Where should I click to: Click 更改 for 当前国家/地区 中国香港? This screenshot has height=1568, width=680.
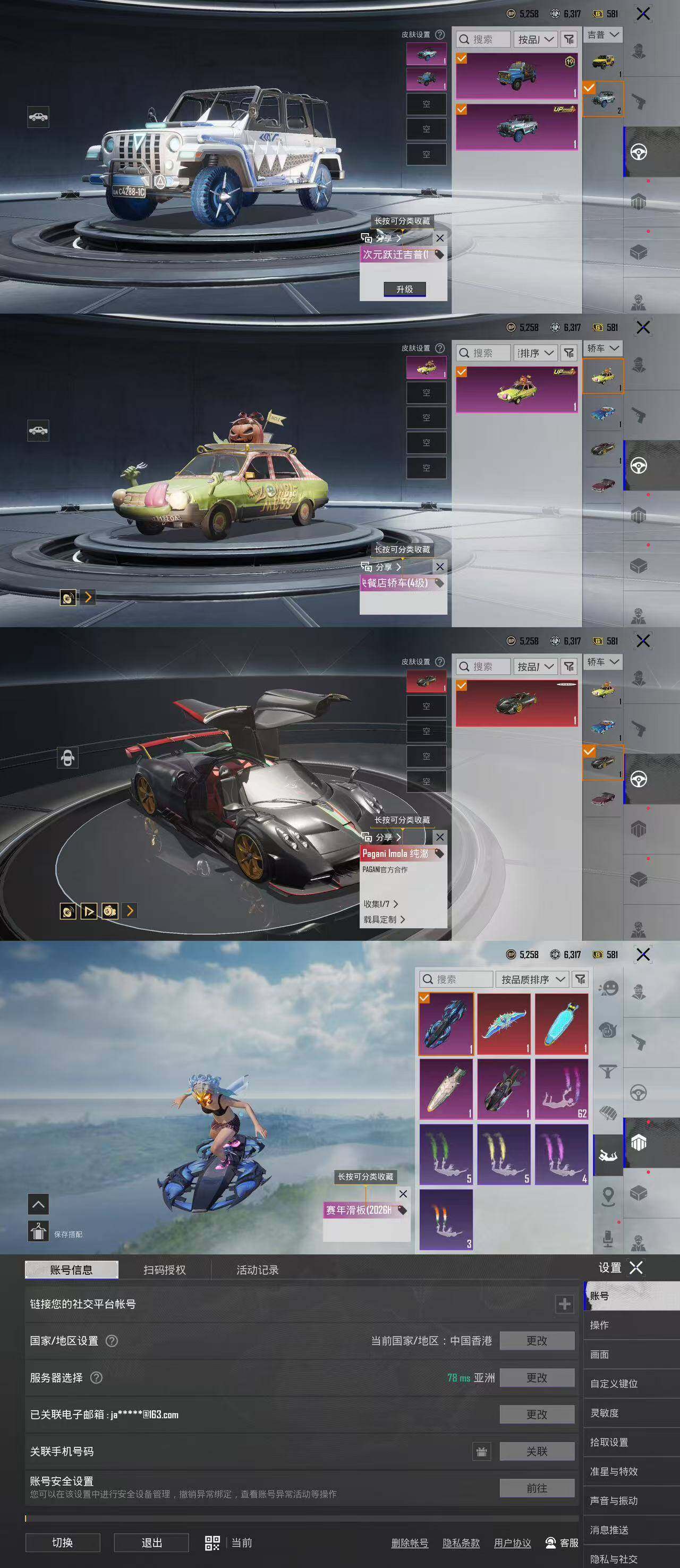point(537,1341)
